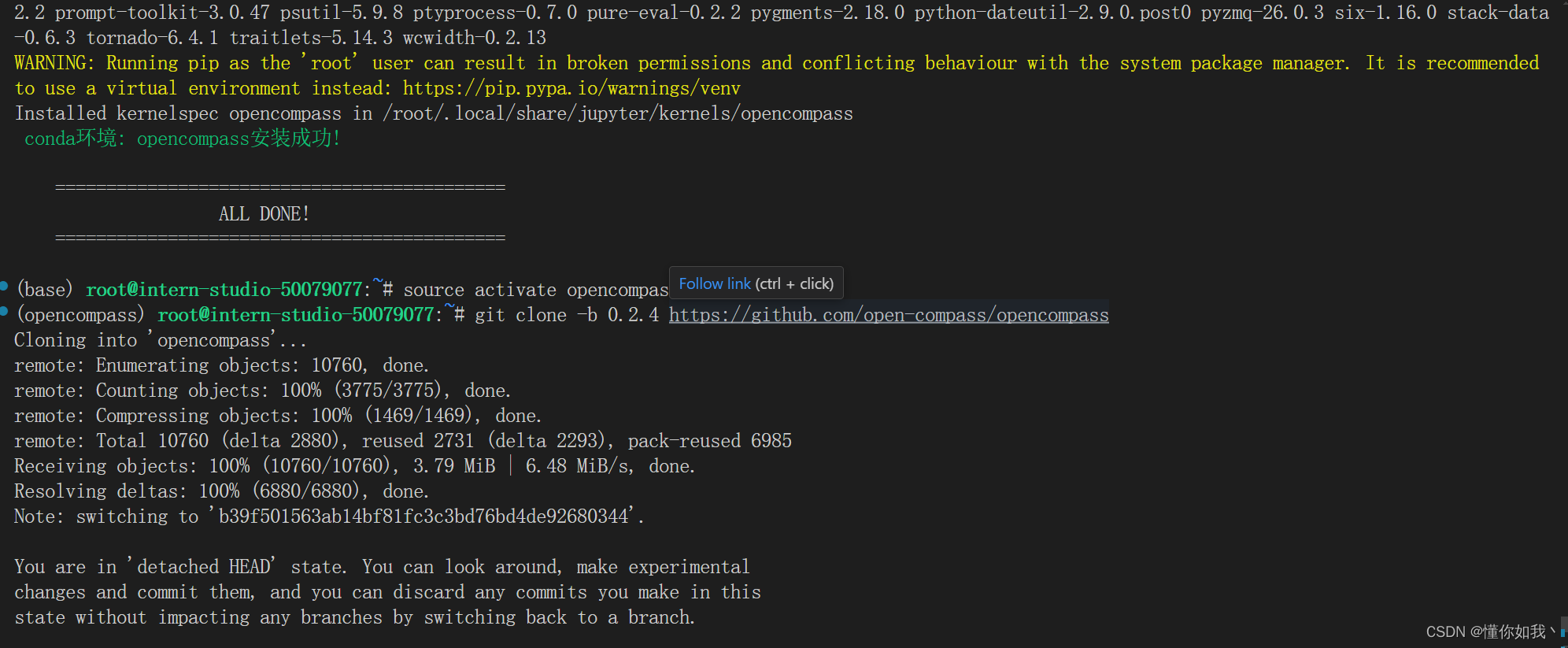Click the blue dot beside the (opencompass) prompt
Viewport: 1568px width, 648px height.
[4, 312]
